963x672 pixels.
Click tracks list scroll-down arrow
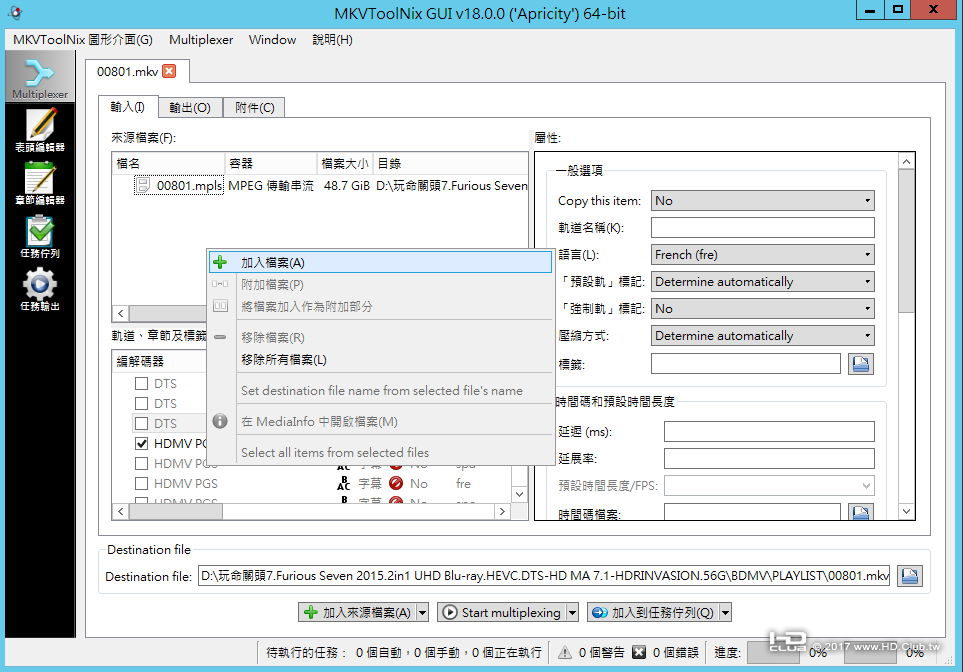[519, 494]
